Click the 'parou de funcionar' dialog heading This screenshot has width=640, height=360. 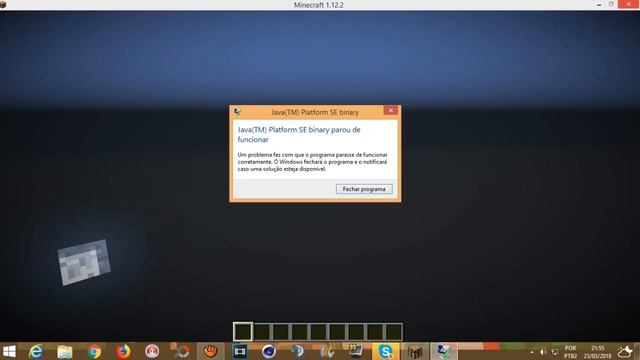pos(299,135)
